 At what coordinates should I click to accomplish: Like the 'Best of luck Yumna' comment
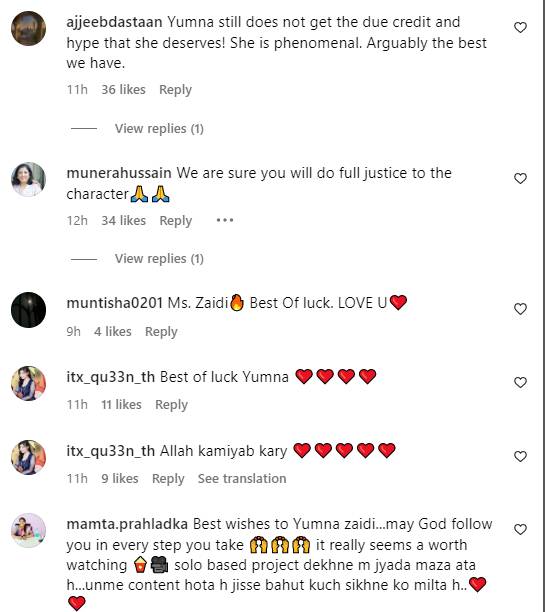[x=520, y=382]
